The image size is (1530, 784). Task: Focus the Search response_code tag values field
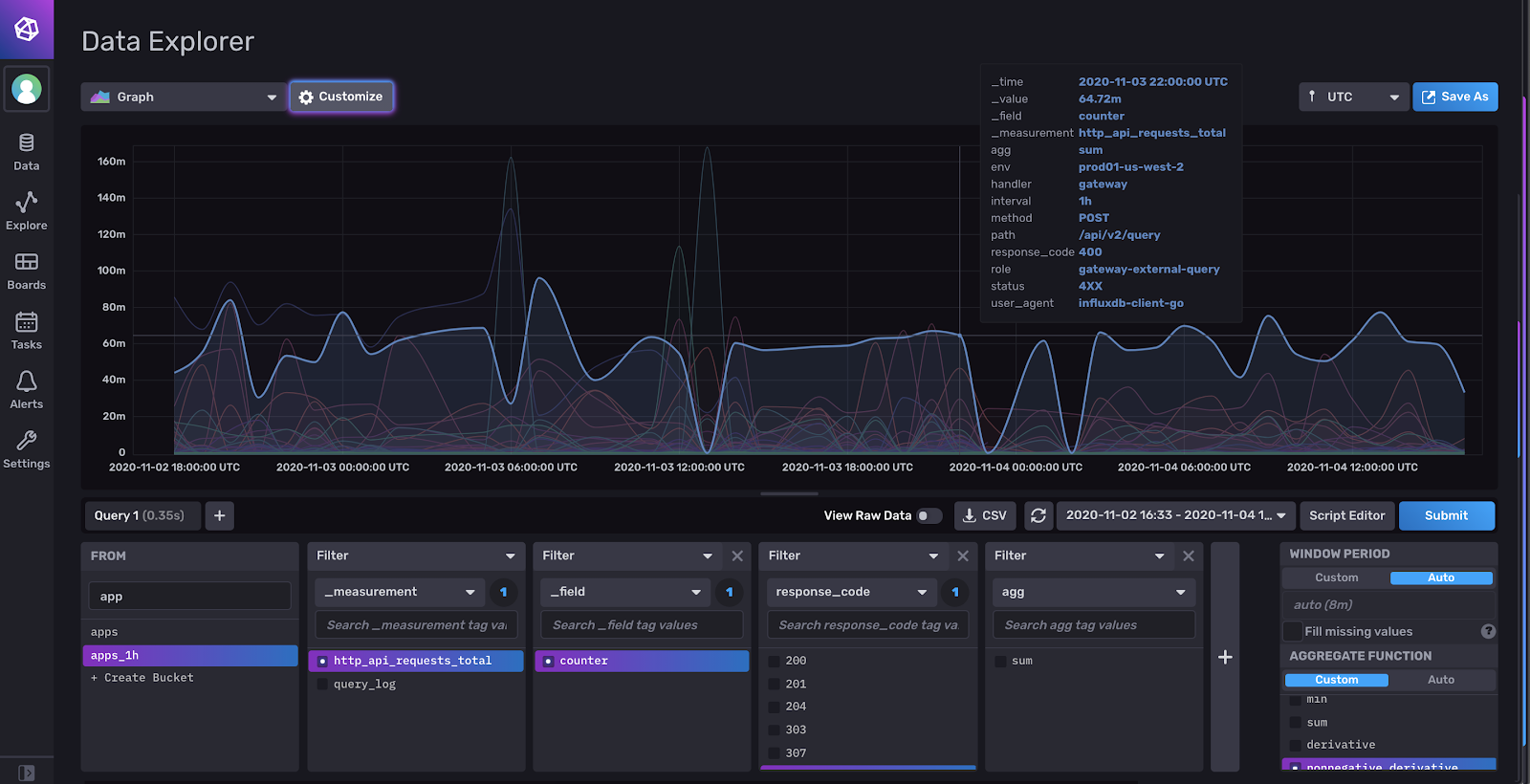868,625
